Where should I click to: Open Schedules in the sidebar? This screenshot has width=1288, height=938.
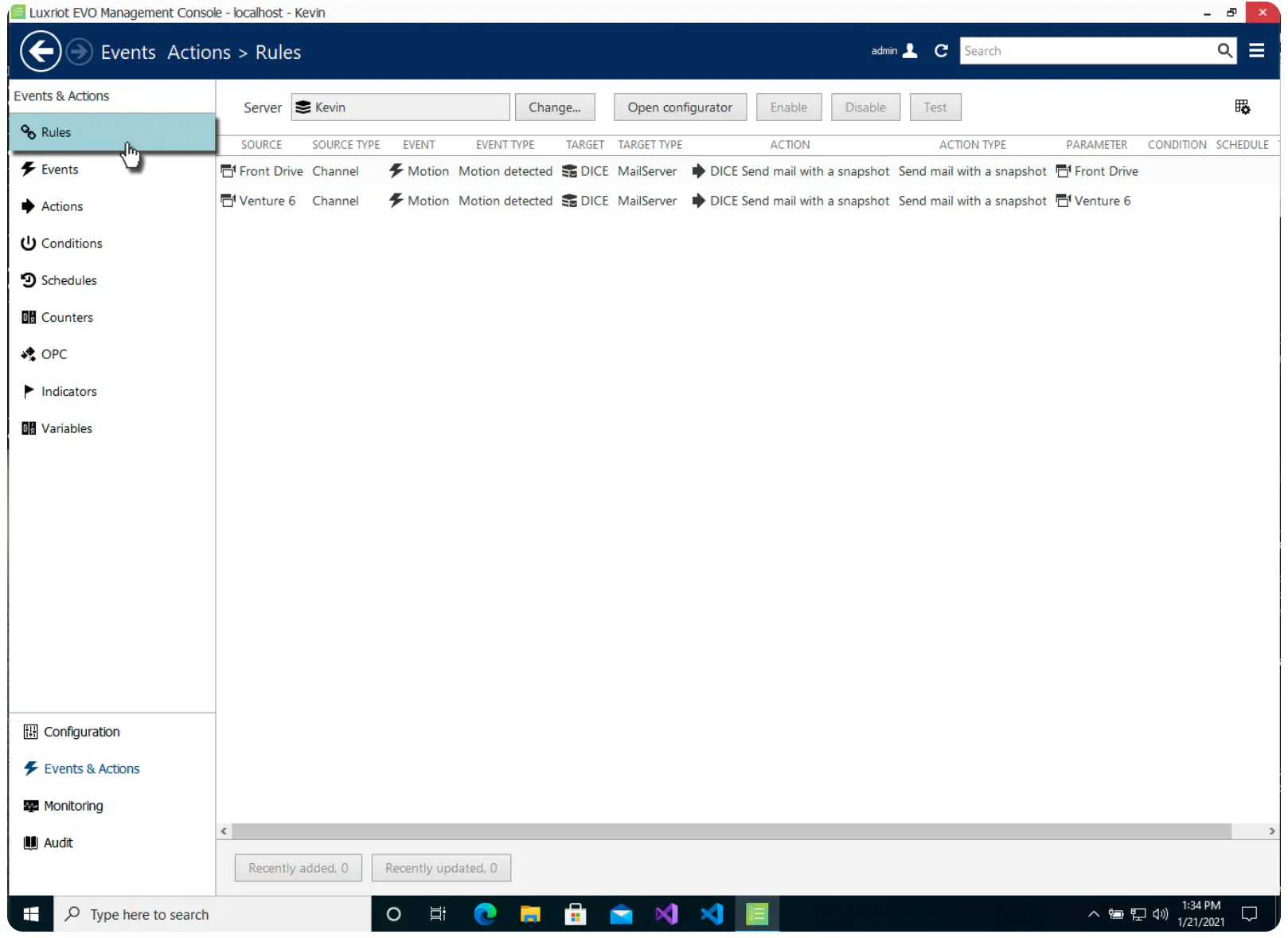click(x=112, y=280)
